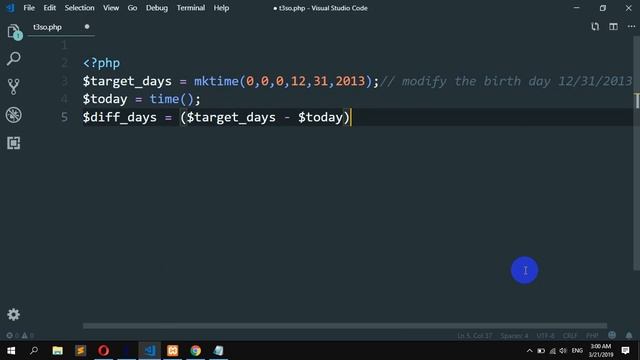Click the comment 'modify the birth day'
This screenshot has width=640, height=360.
pyautogui.click(x=476, y=81)
